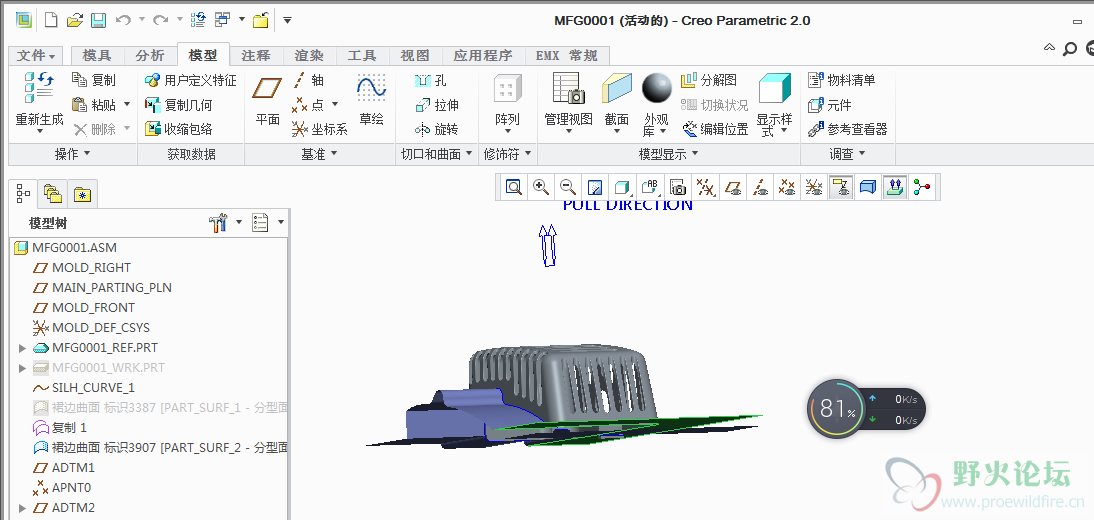1094x520 pixels.
Task: Toggle coordinate system display eye icon
Action: point(814,187)
